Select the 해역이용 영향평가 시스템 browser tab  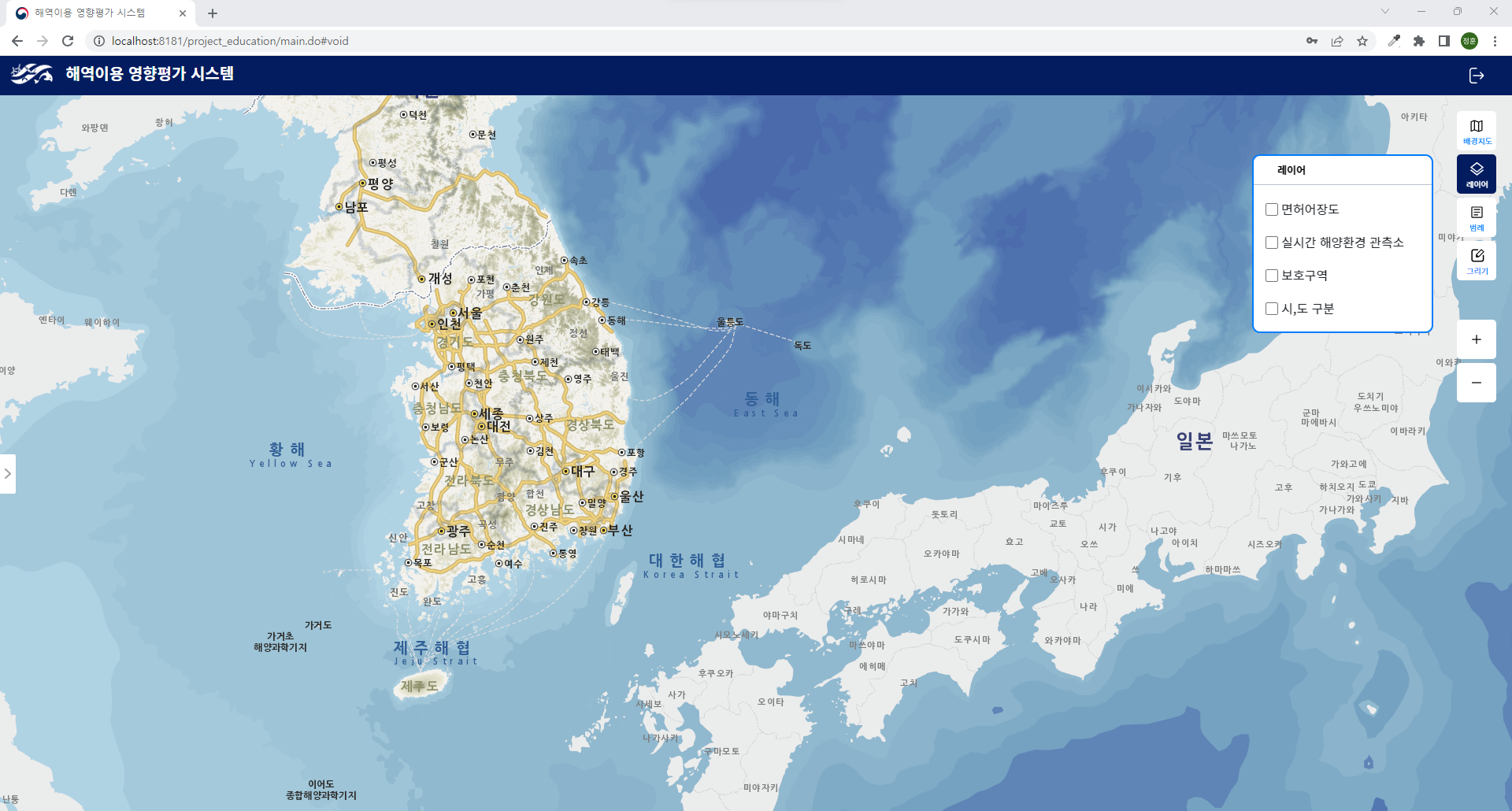tap(91, 13)
